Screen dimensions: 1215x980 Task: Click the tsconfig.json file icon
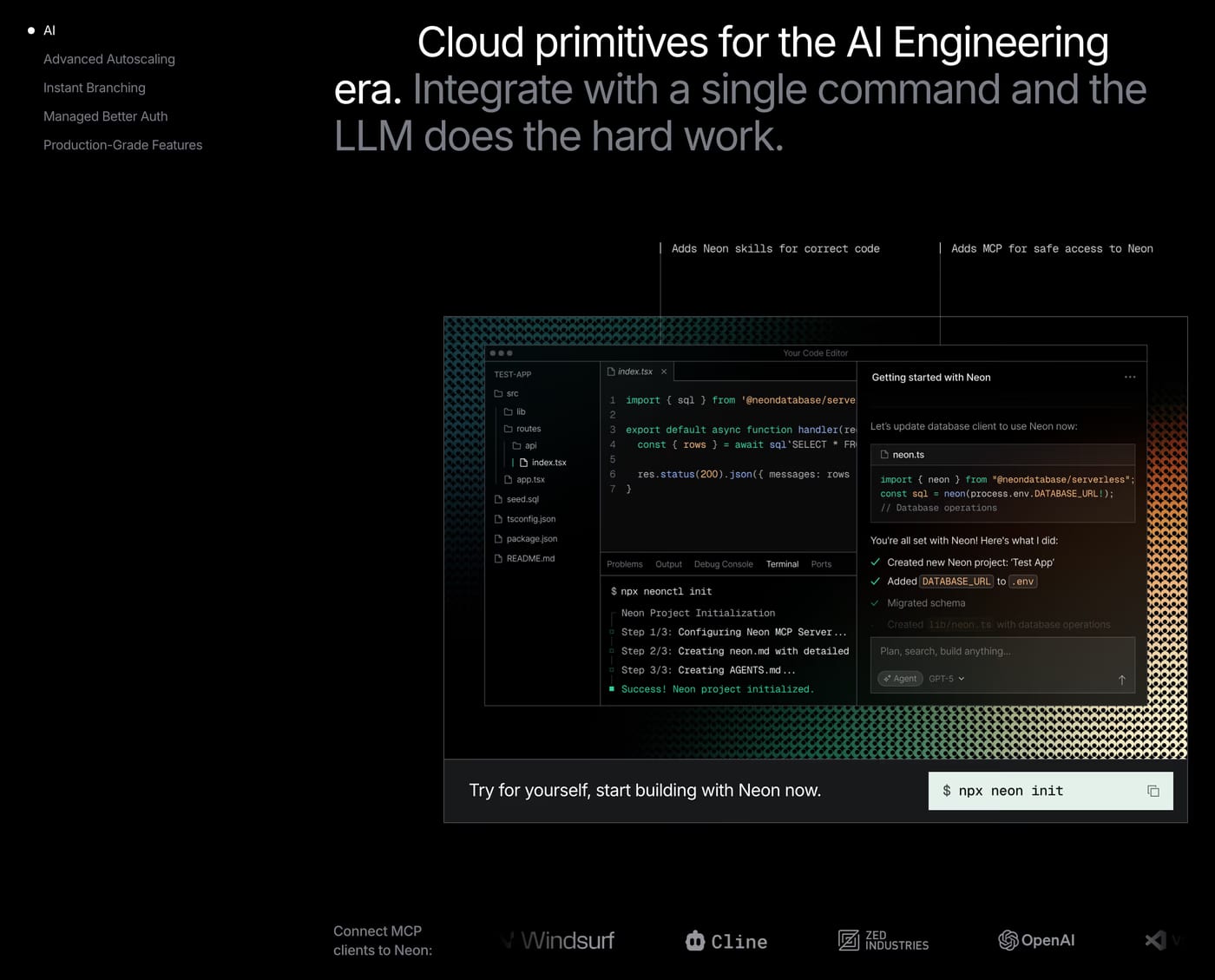click(498, 519)
